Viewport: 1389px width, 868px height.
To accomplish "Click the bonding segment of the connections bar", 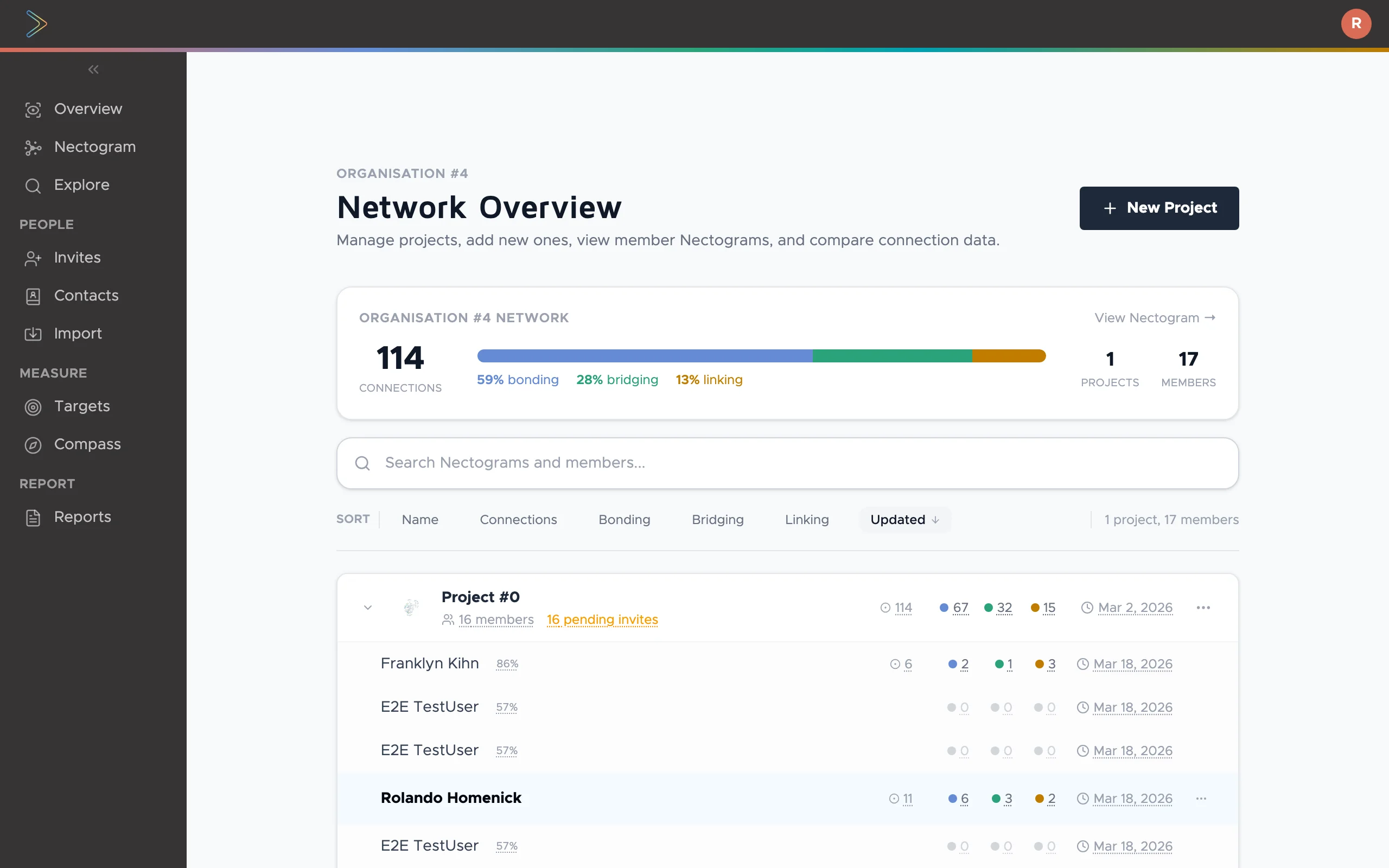I will (x=643, y=356).
